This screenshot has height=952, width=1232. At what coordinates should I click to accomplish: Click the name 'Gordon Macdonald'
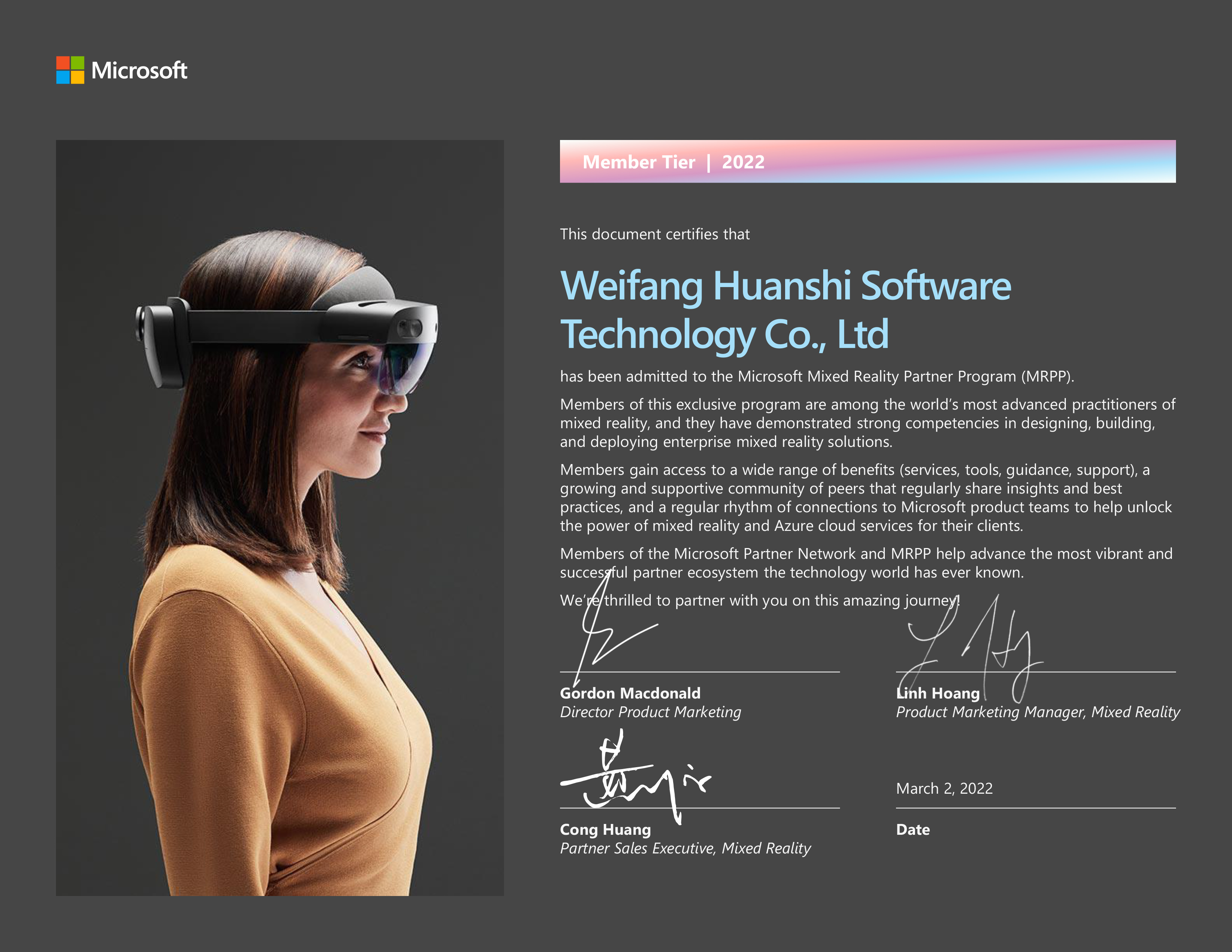point(630,693)
